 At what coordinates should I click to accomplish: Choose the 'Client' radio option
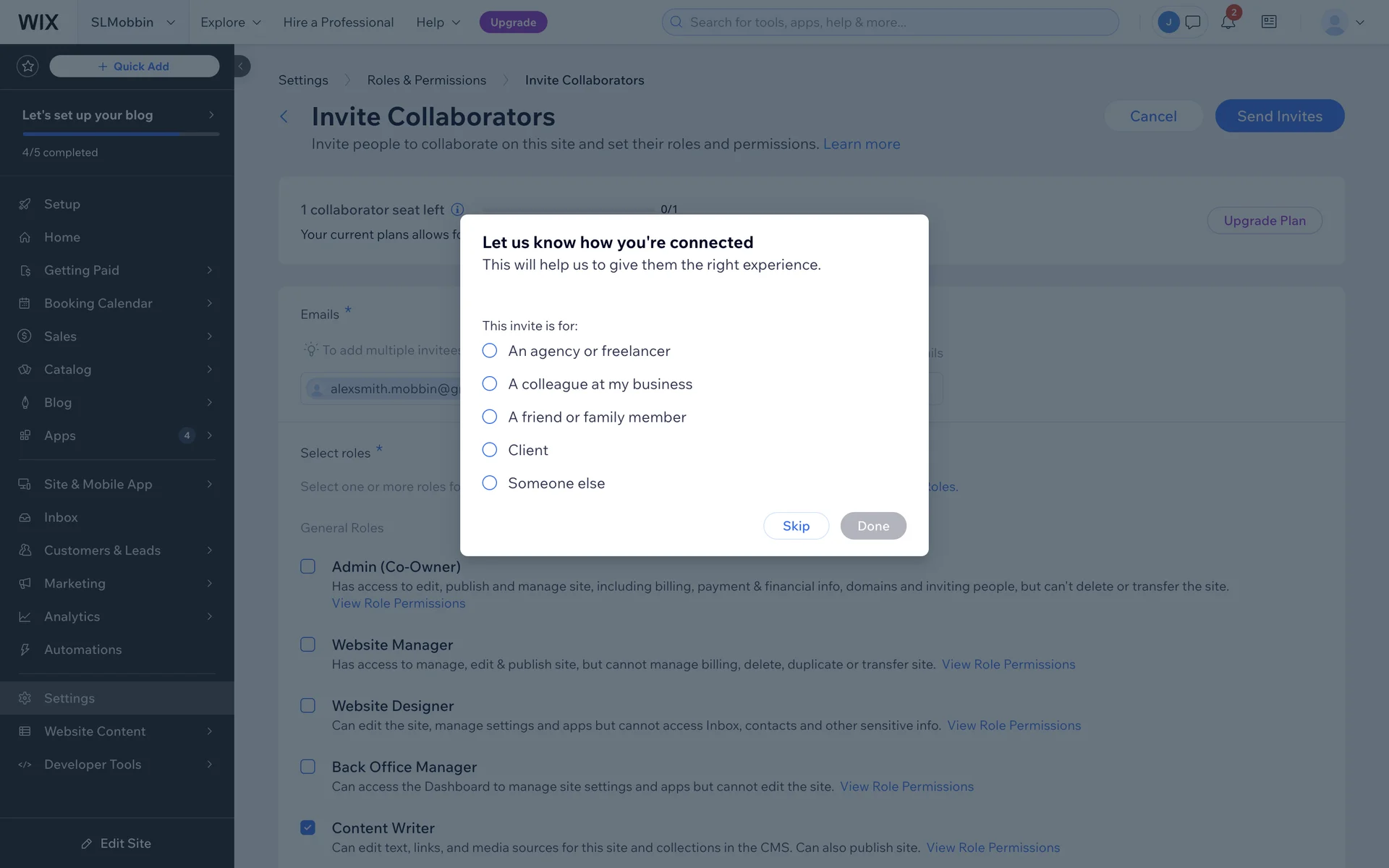[490, 450]
